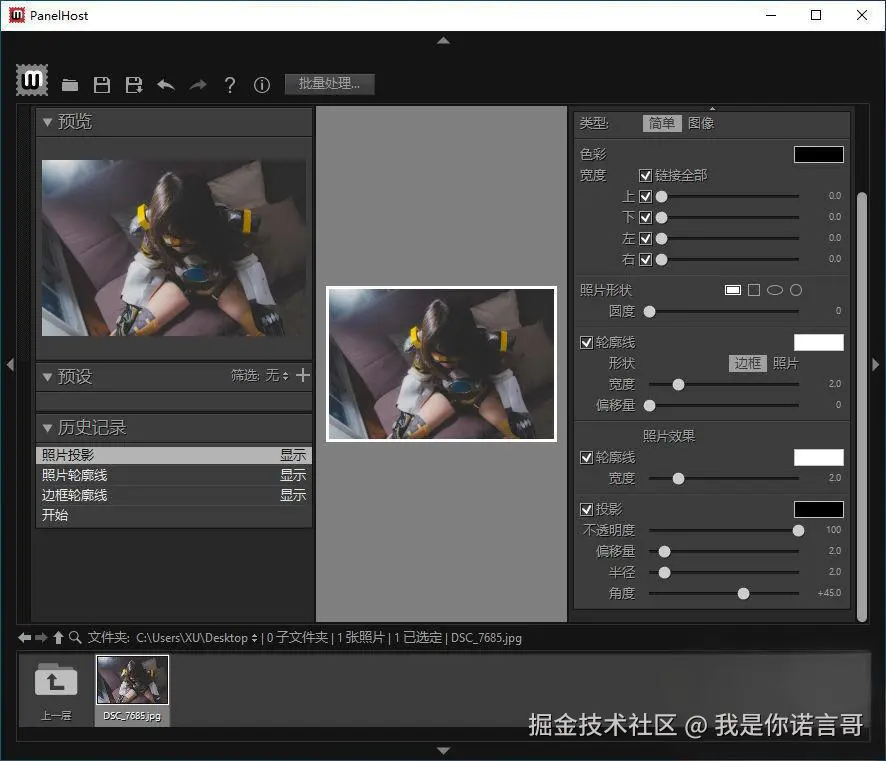Select the 边框轮廓线 history entry
This screenshot has width=886, height=761.
coord(174,495)
